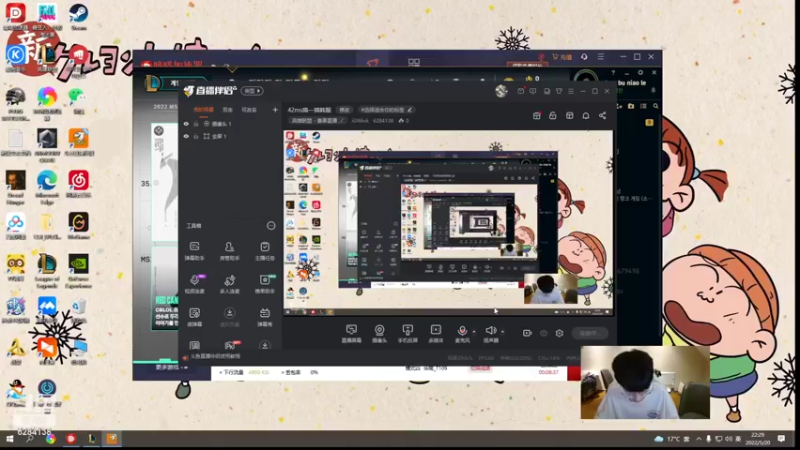The width and height of the screenshot is (800, 450).
Task: Collapse the toolbox section
Action: coord(271,226)
